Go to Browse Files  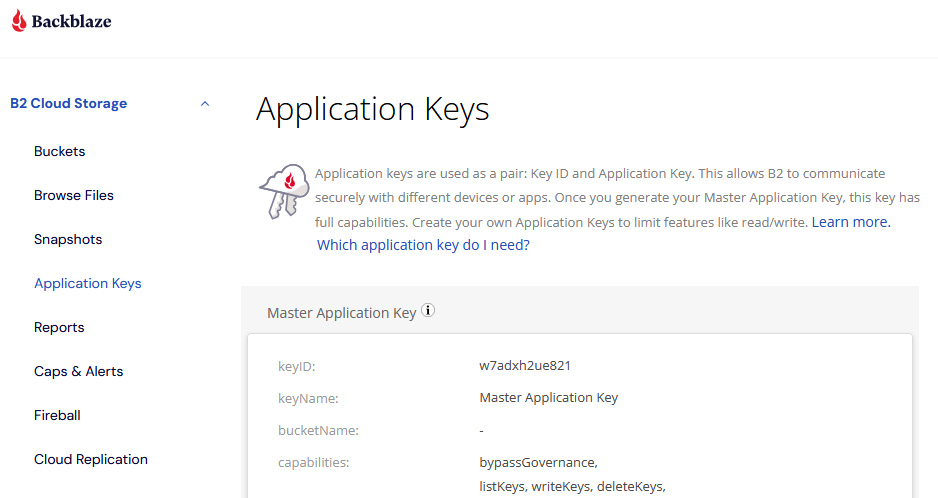74,196
